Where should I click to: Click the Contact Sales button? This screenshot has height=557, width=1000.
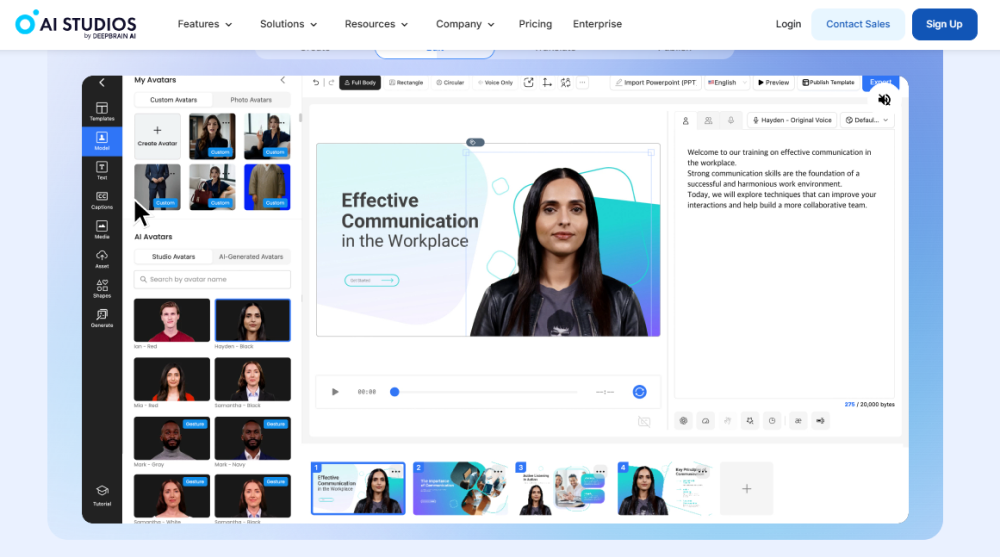coord(858,24)
